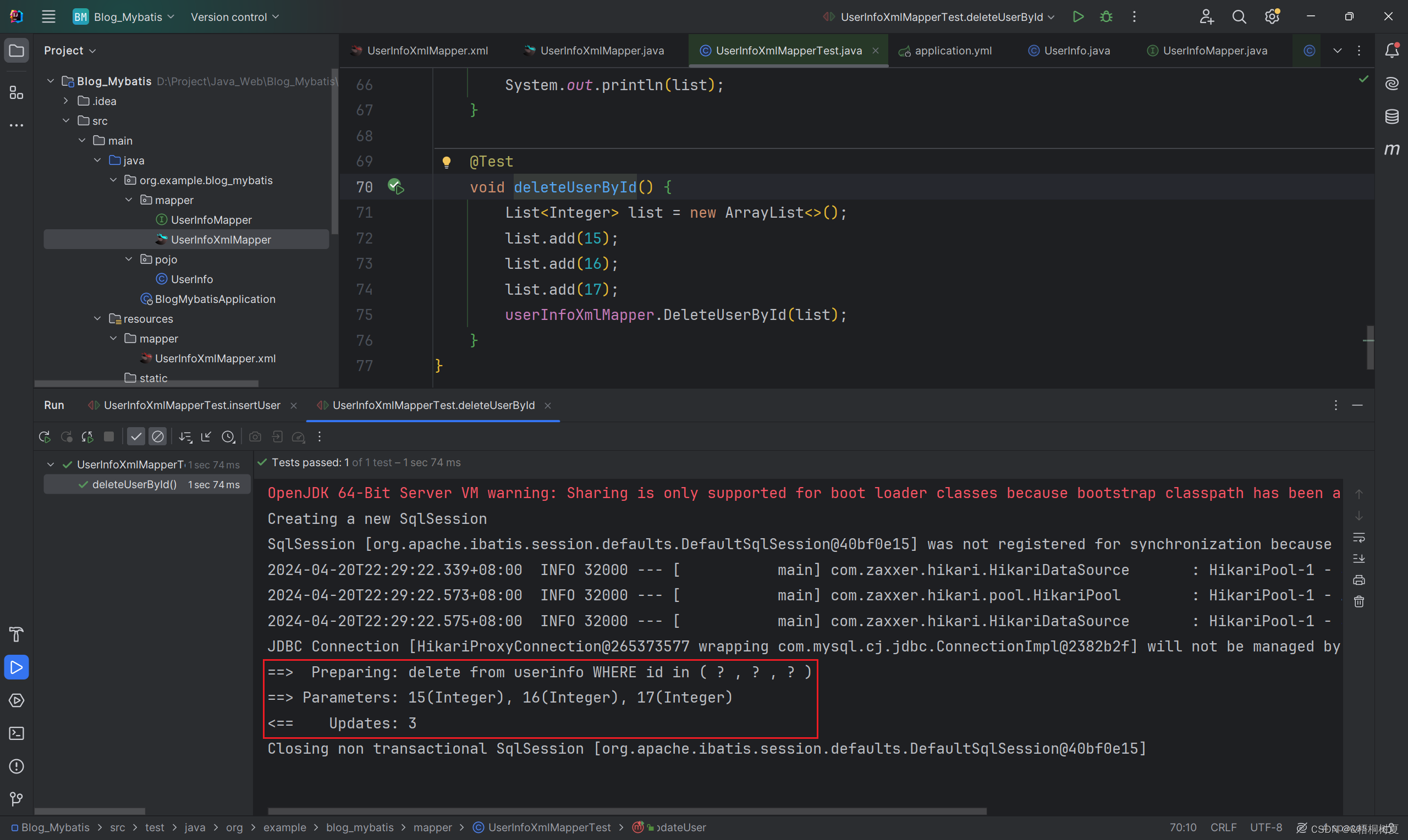The height and width of the screenshot is (840, 1408).
Task: Open run configuration selector dropdown
Action: 939,17
